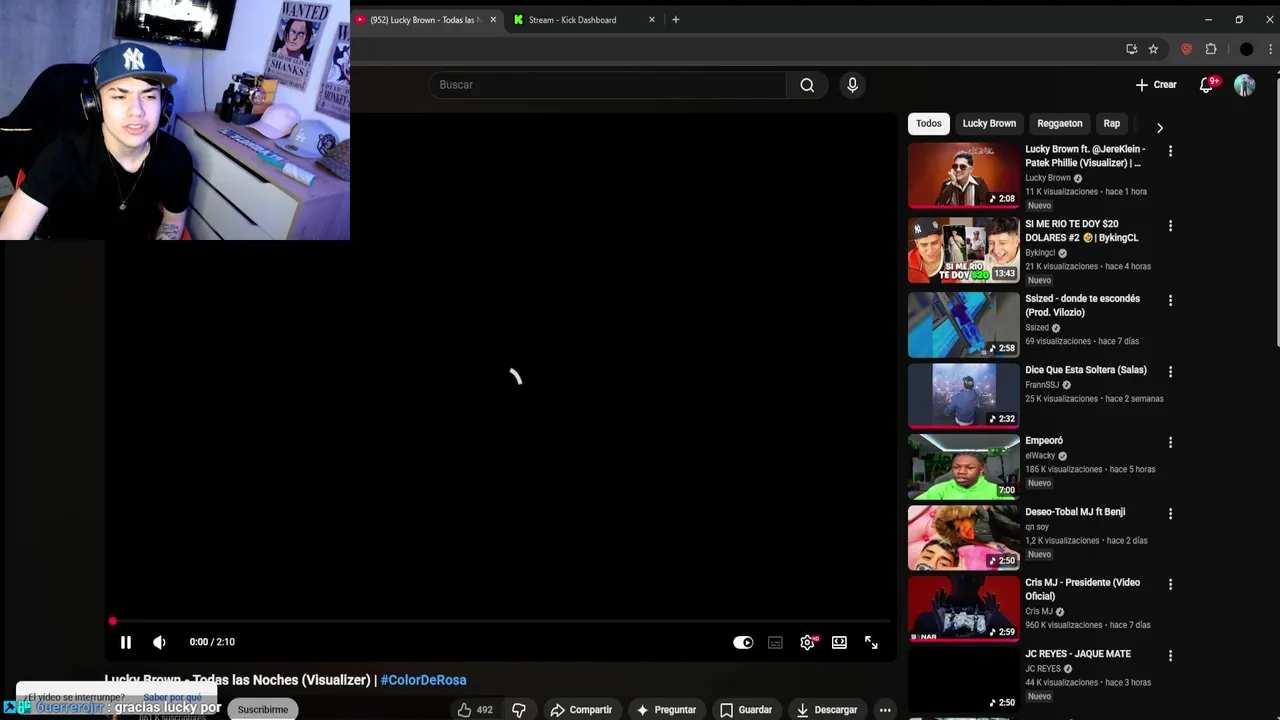Toggle the autoplay switch in player
This screenshot has width=1280, height=720.
click(x=743, y=643)
